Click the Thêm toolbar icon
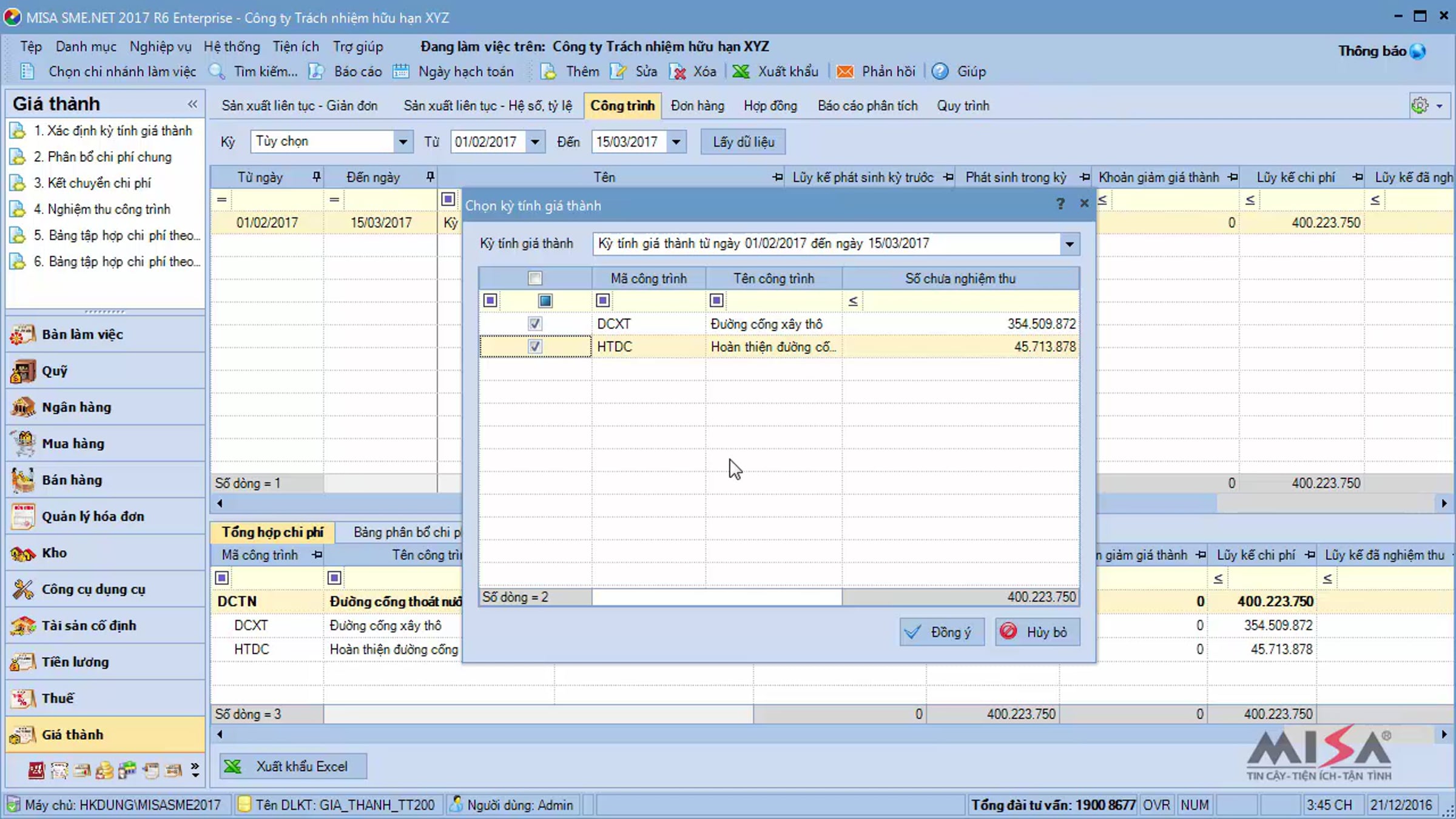Screen dimensions: 1456x819 click(x=548, y=72)
